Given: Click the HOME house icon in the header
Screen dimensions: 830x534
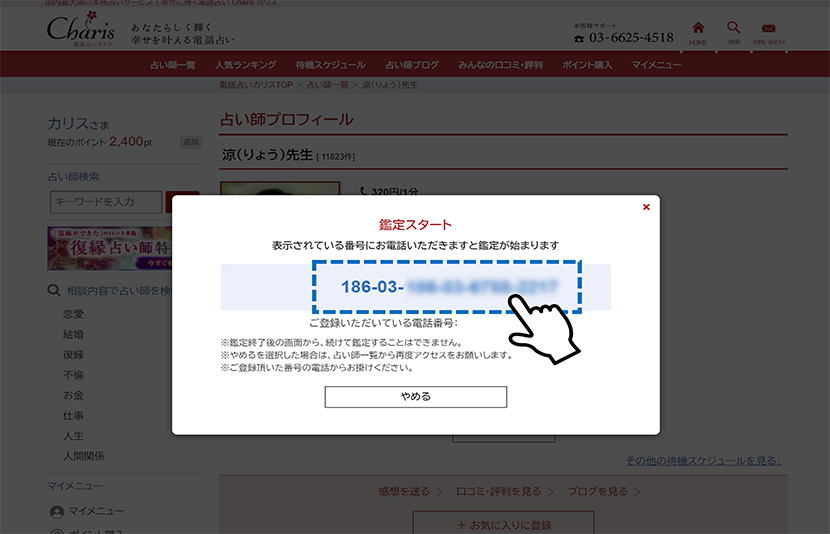Looking at the screenshot, I should click(698, 31).
